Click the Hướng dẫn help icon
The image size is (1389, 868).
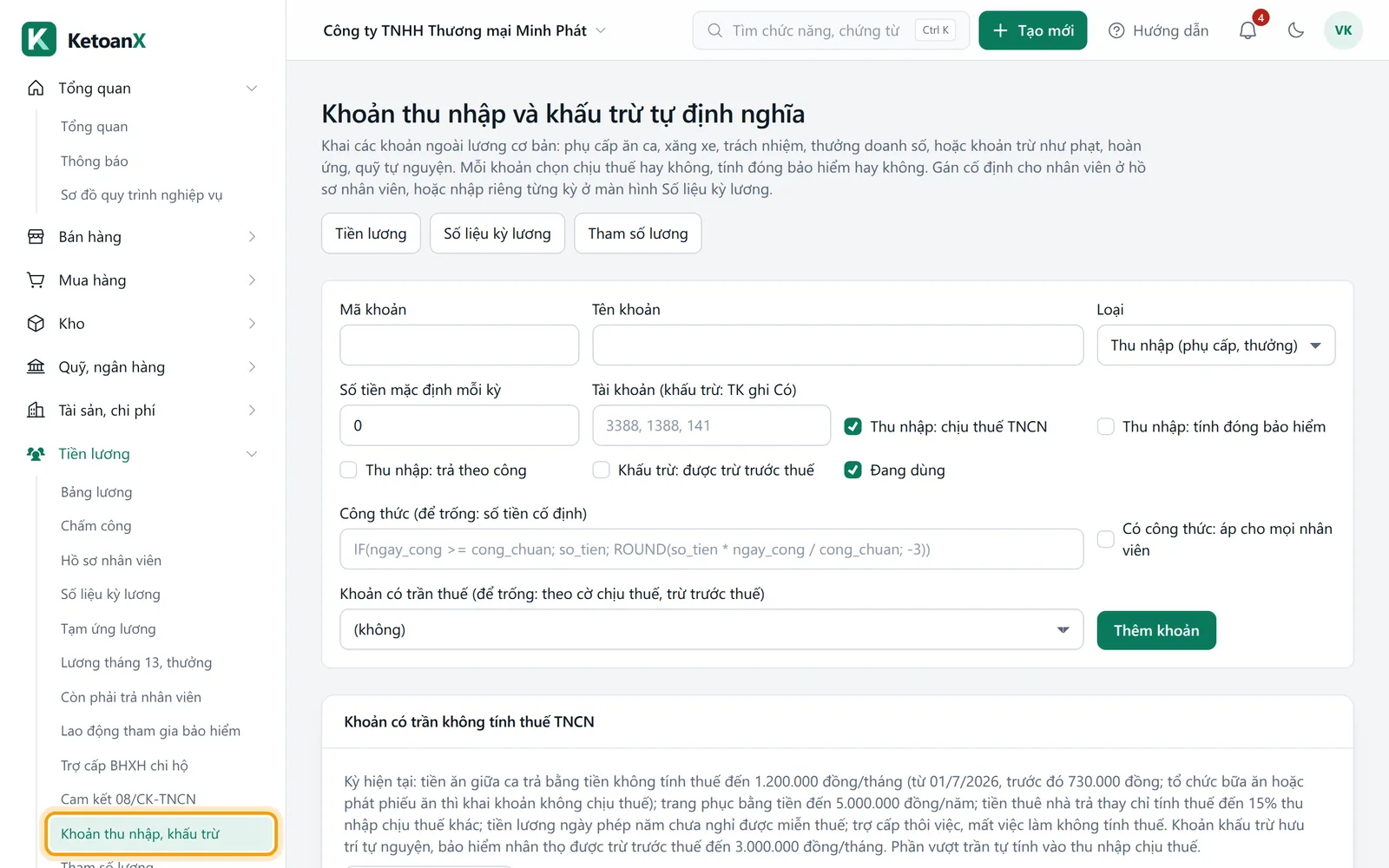tap(1116, 30)
